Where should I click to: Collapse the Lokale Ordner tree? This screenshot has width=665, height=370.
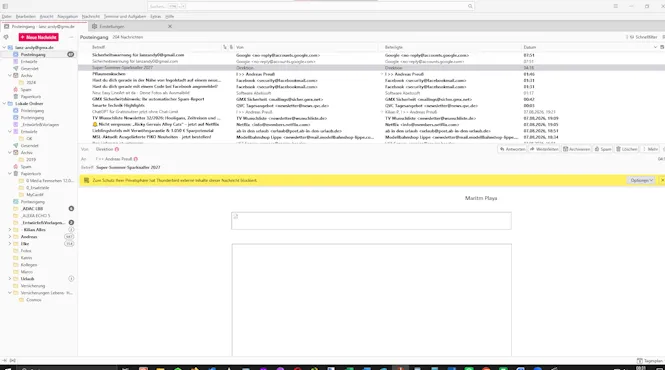(x=5, y=104)
